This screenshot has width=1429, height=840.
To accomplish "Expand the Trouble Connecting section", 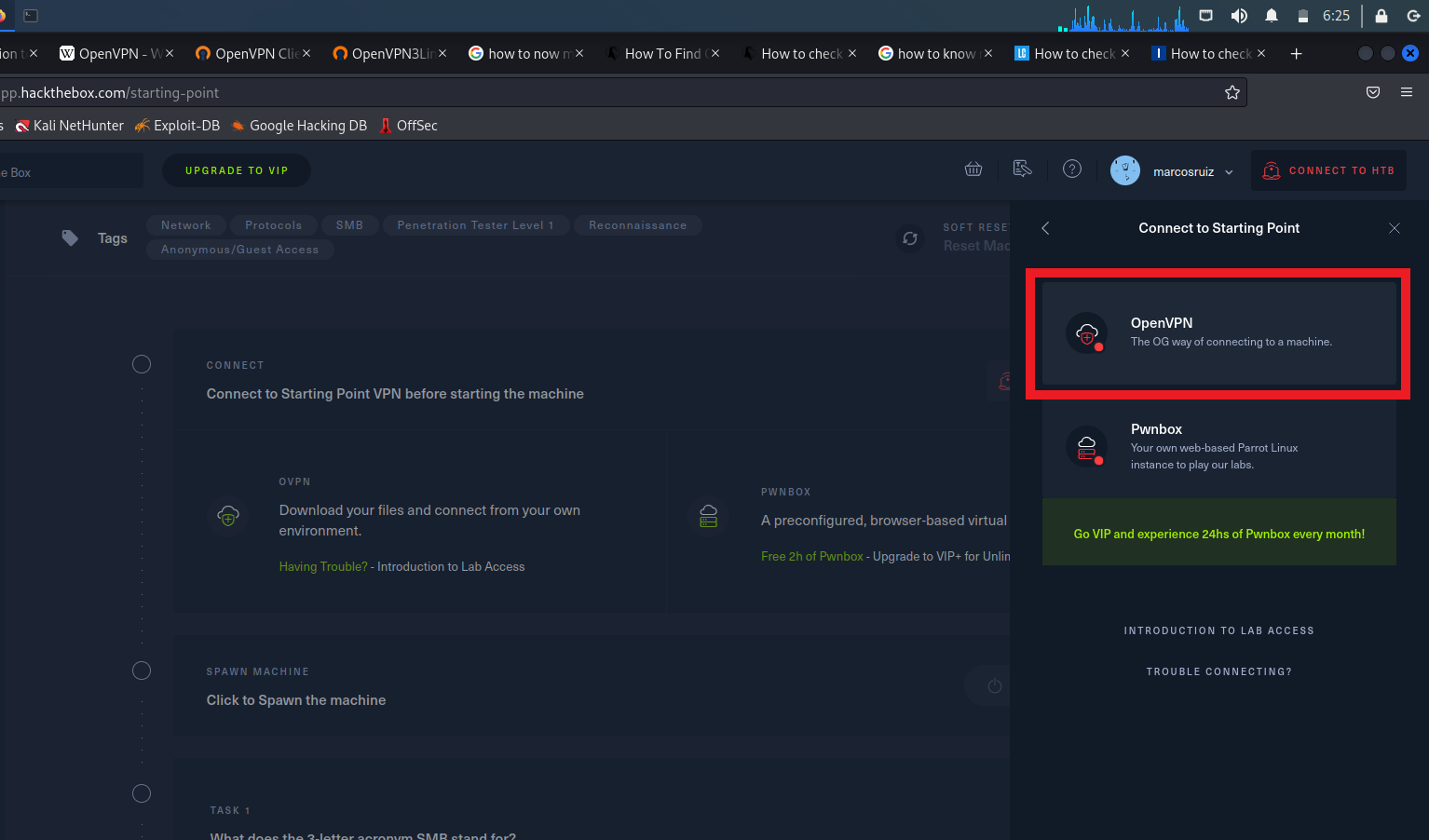I will (x=1218, y=671).
